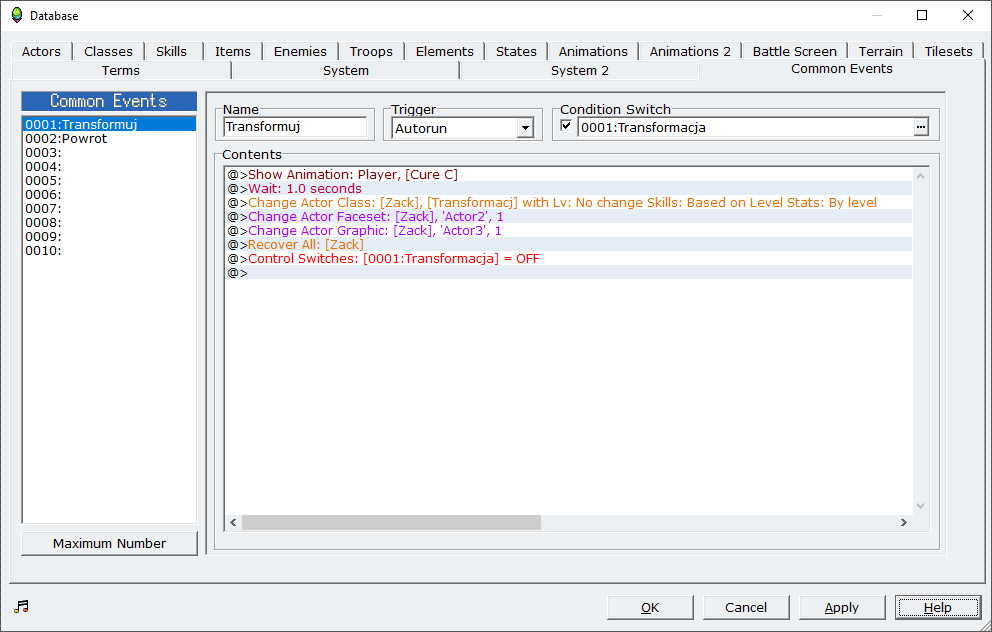Open the Tilesets tab
Viewport: 992px width, 632px height.
click(948, 51)
